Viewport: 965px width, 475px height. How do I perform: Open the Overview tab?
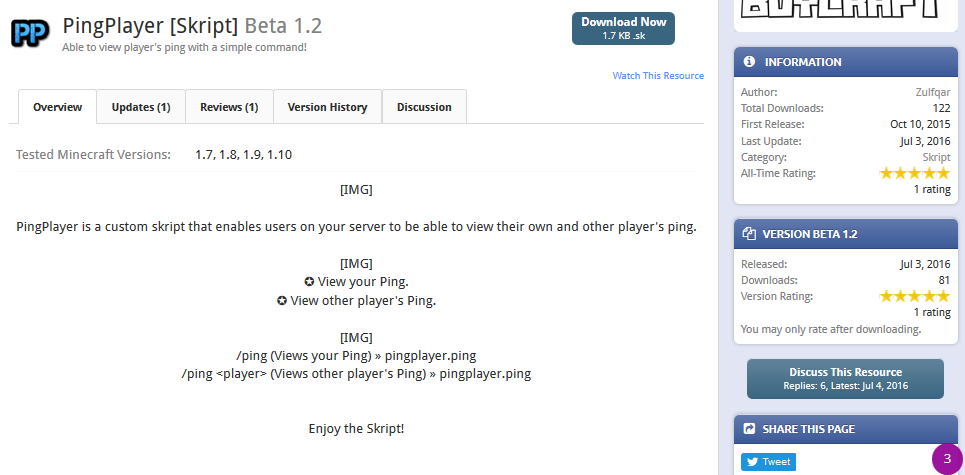pyautogui.click(x=57, y=107)
